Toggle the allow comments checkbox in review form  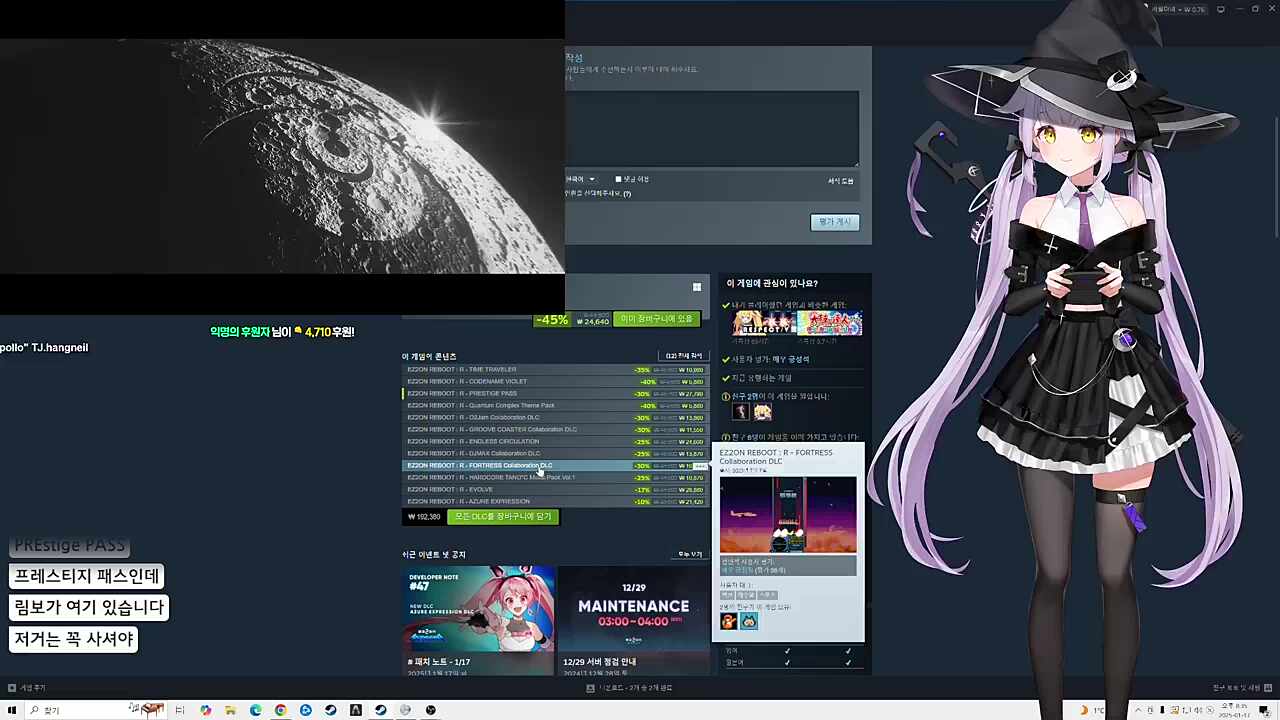coord(618,179)
